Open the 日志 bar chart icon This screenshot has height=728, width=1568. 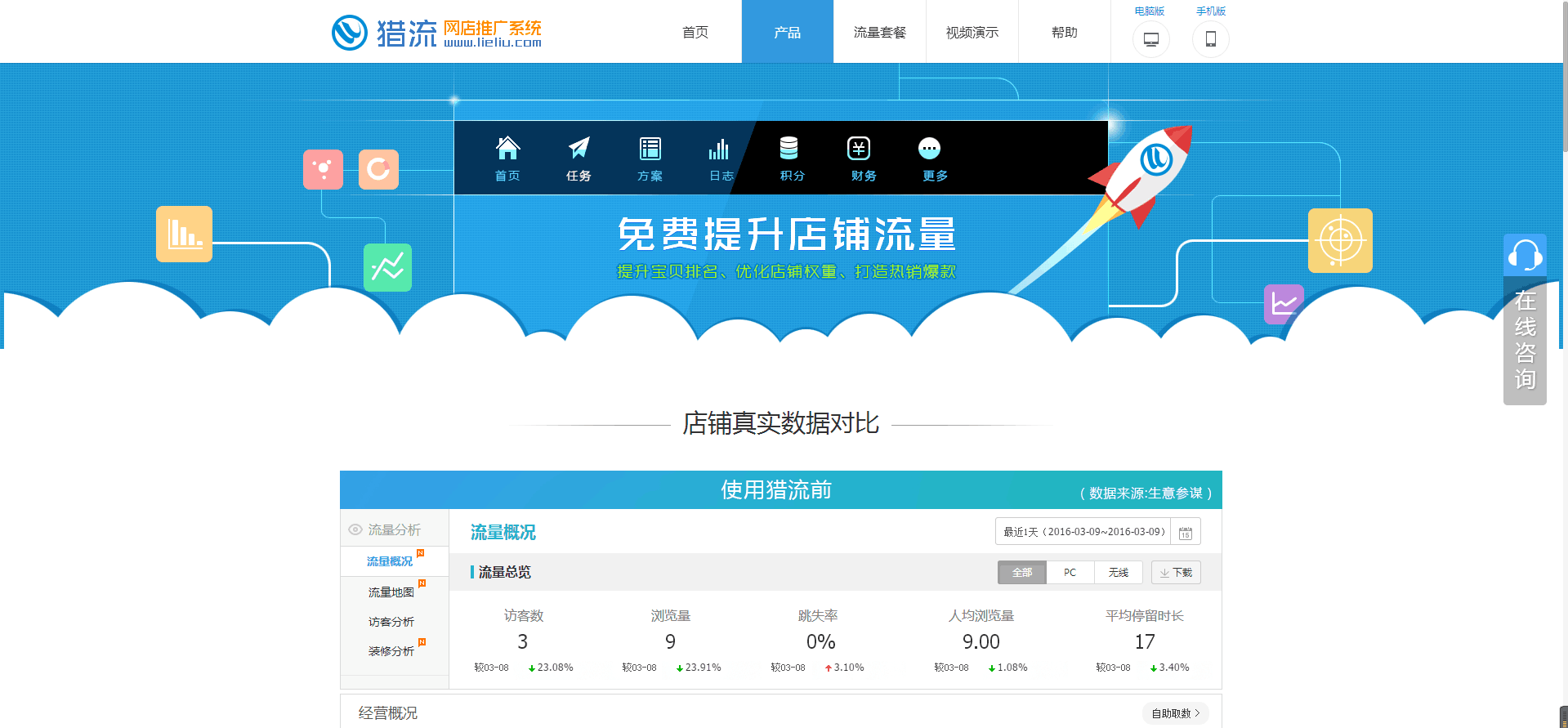[x=720, y=149]
